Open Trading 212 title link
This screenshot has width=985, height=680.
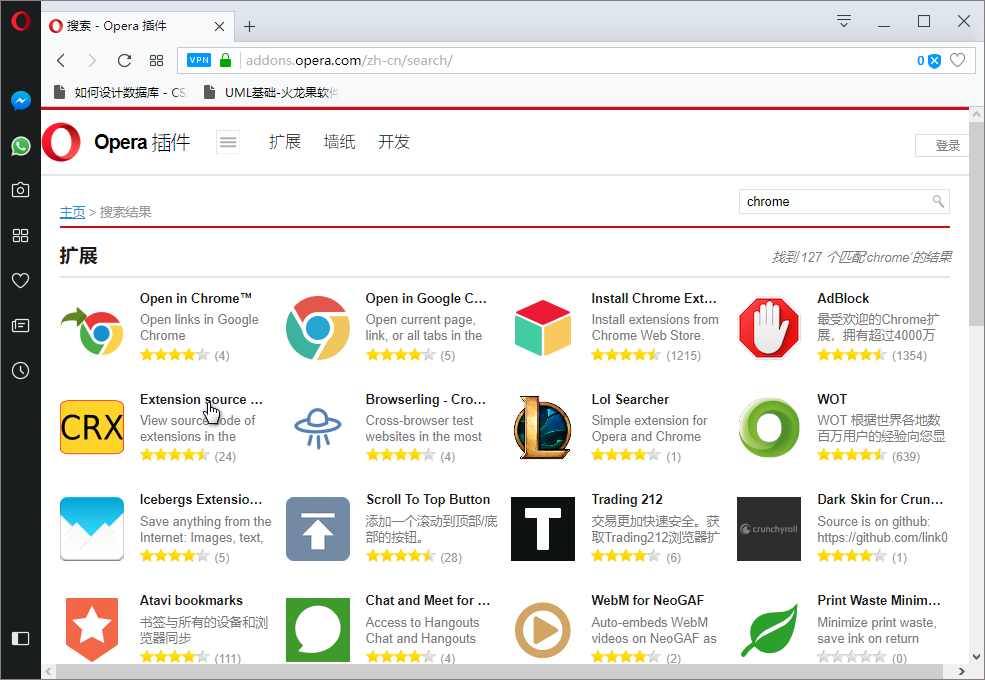(x=627, y=500)
